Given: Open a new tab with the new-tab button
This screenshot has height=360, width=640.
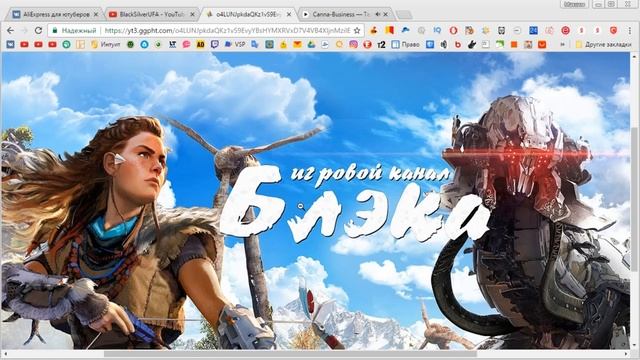Looking at the screenshot, I should pyautogui.click(x=404, y=15).
